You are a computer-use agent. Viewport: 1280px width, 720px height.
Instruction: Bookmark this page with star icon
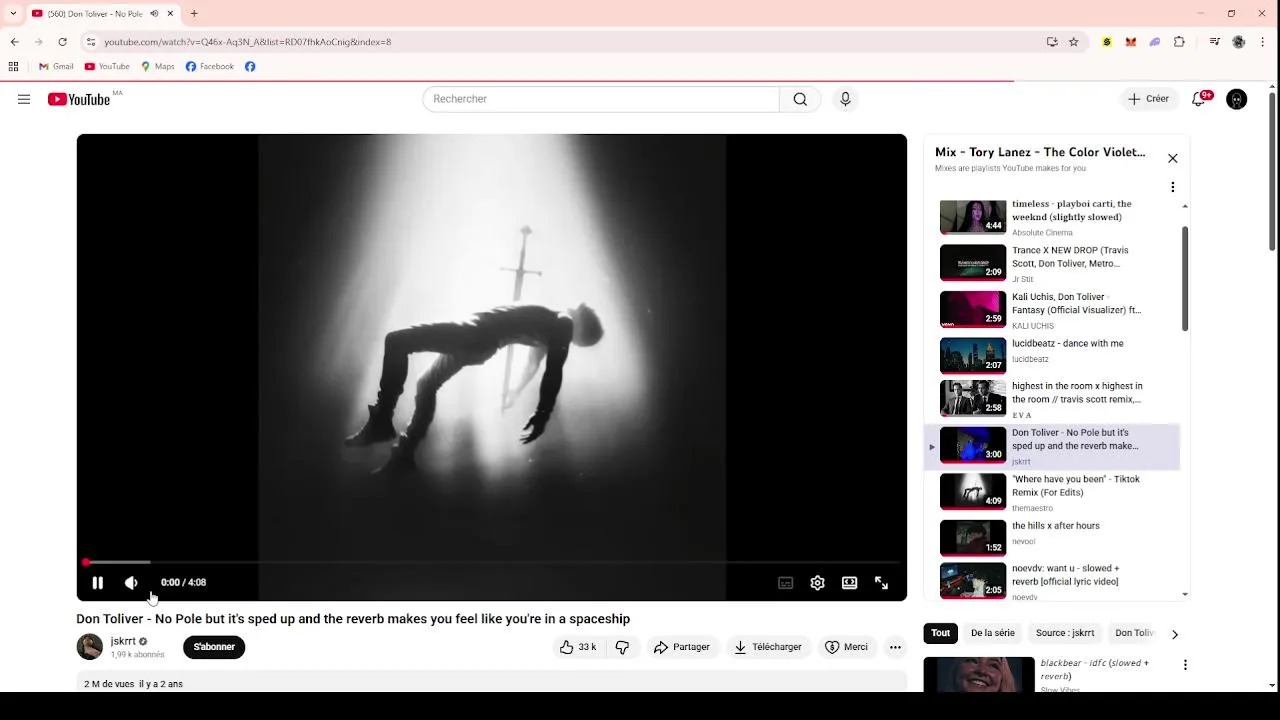1074,42
